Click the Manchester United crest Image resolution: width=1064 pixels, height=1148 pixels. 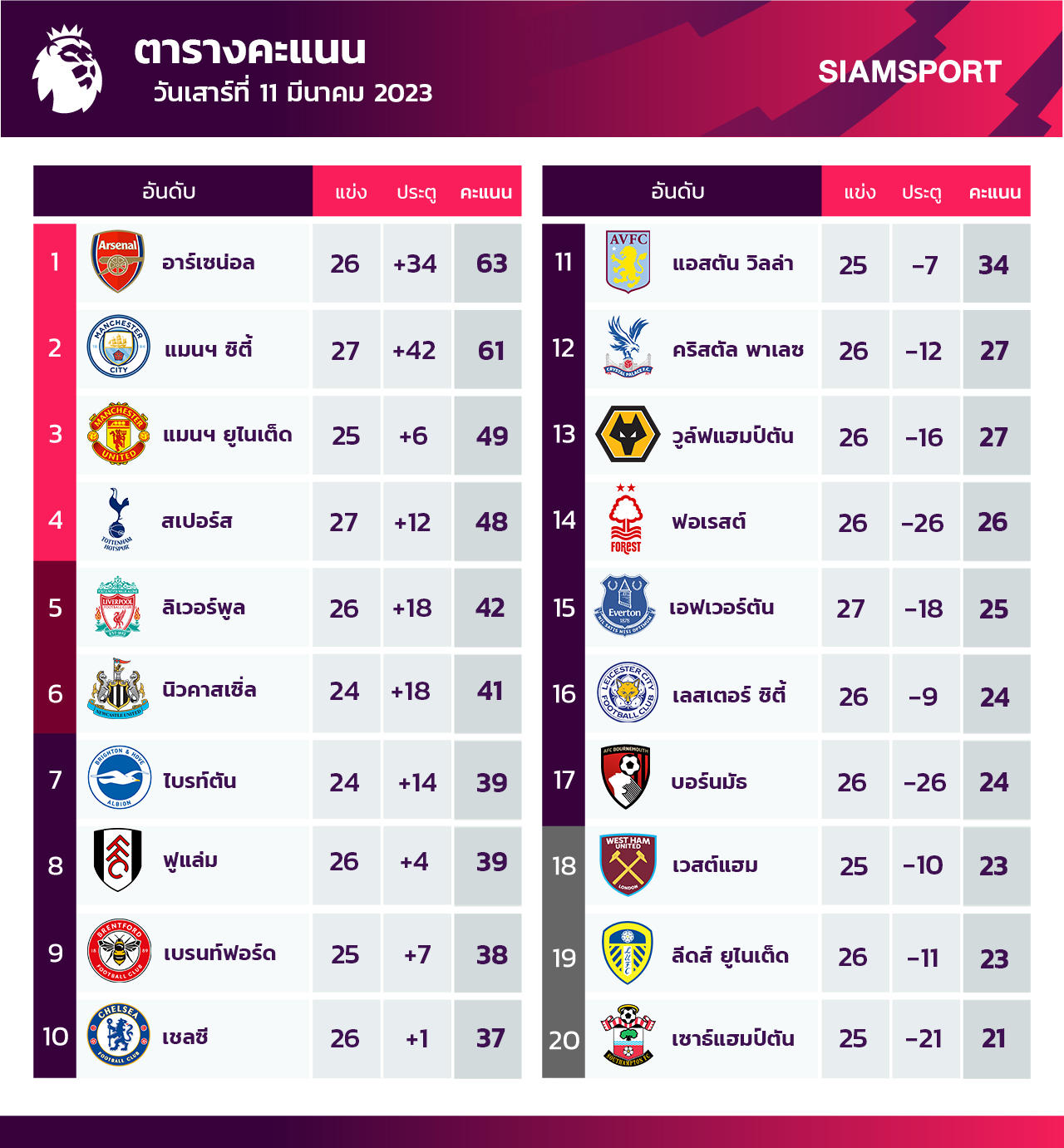(x=118, y=434)
